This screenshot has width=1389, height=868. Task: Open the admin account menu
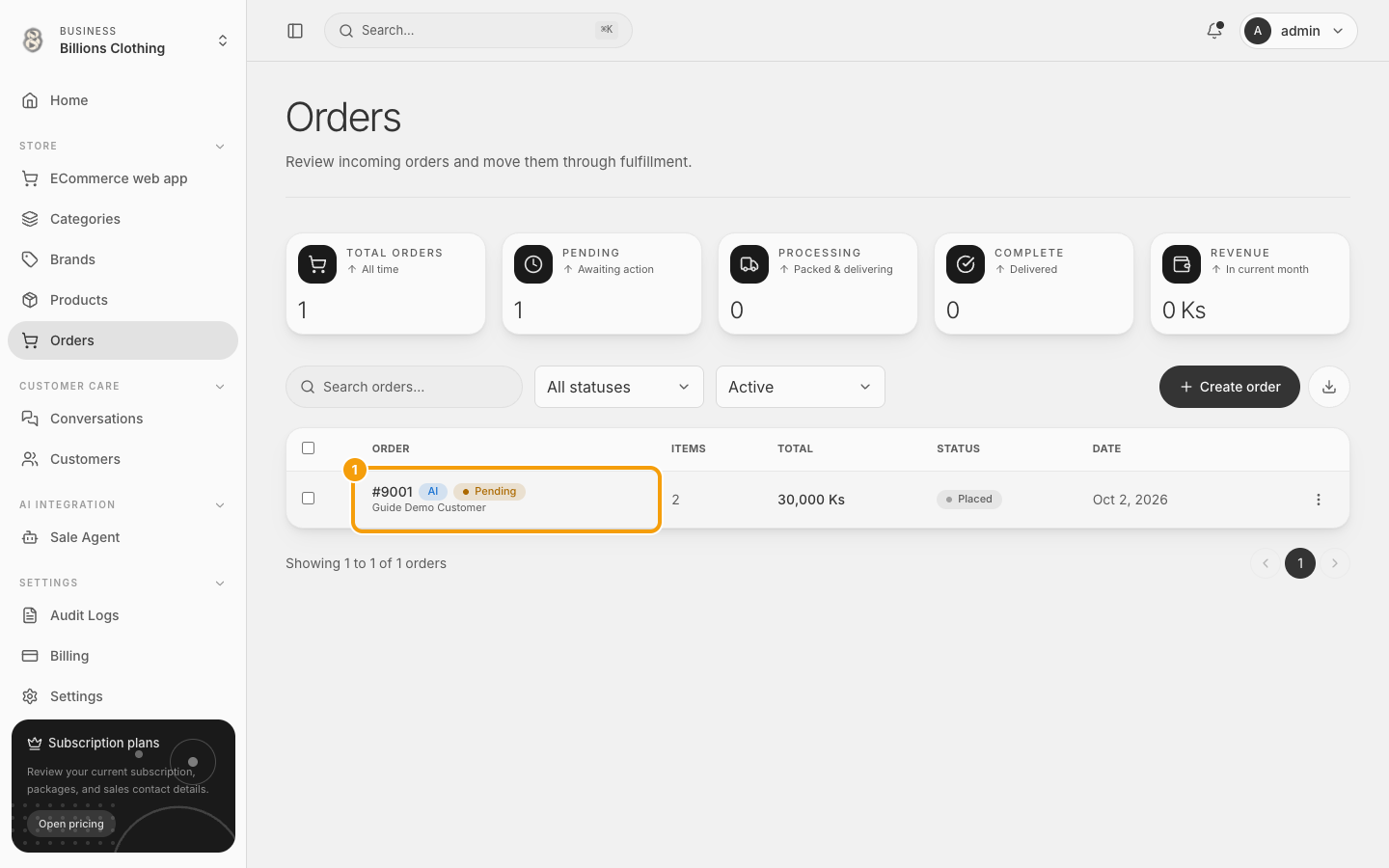[x=1298, y=31]
